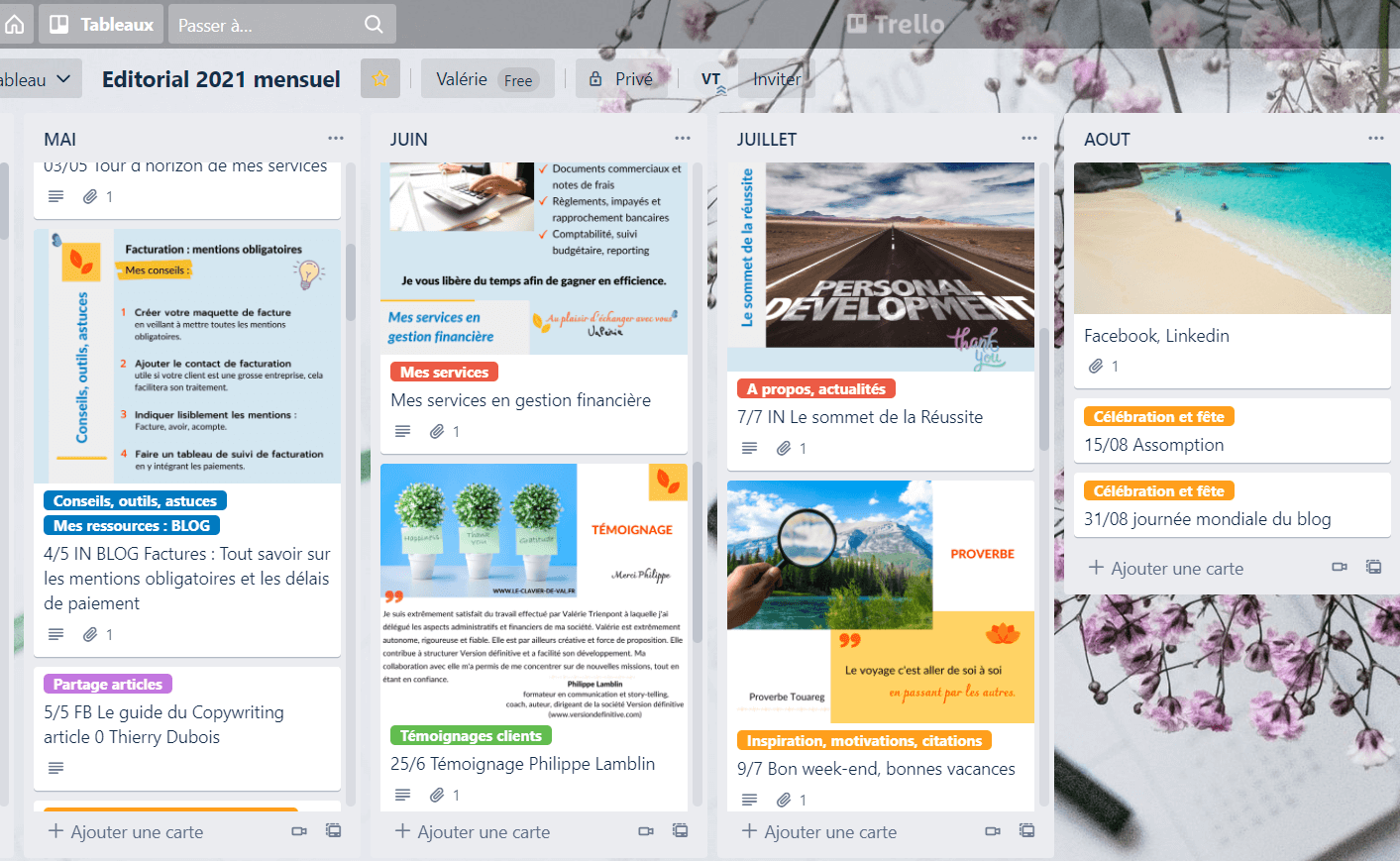The image size is (1400, 861).
Task: Click attachment icon on 9/7 Bon week-end card
Action: [x=784, y=800]
